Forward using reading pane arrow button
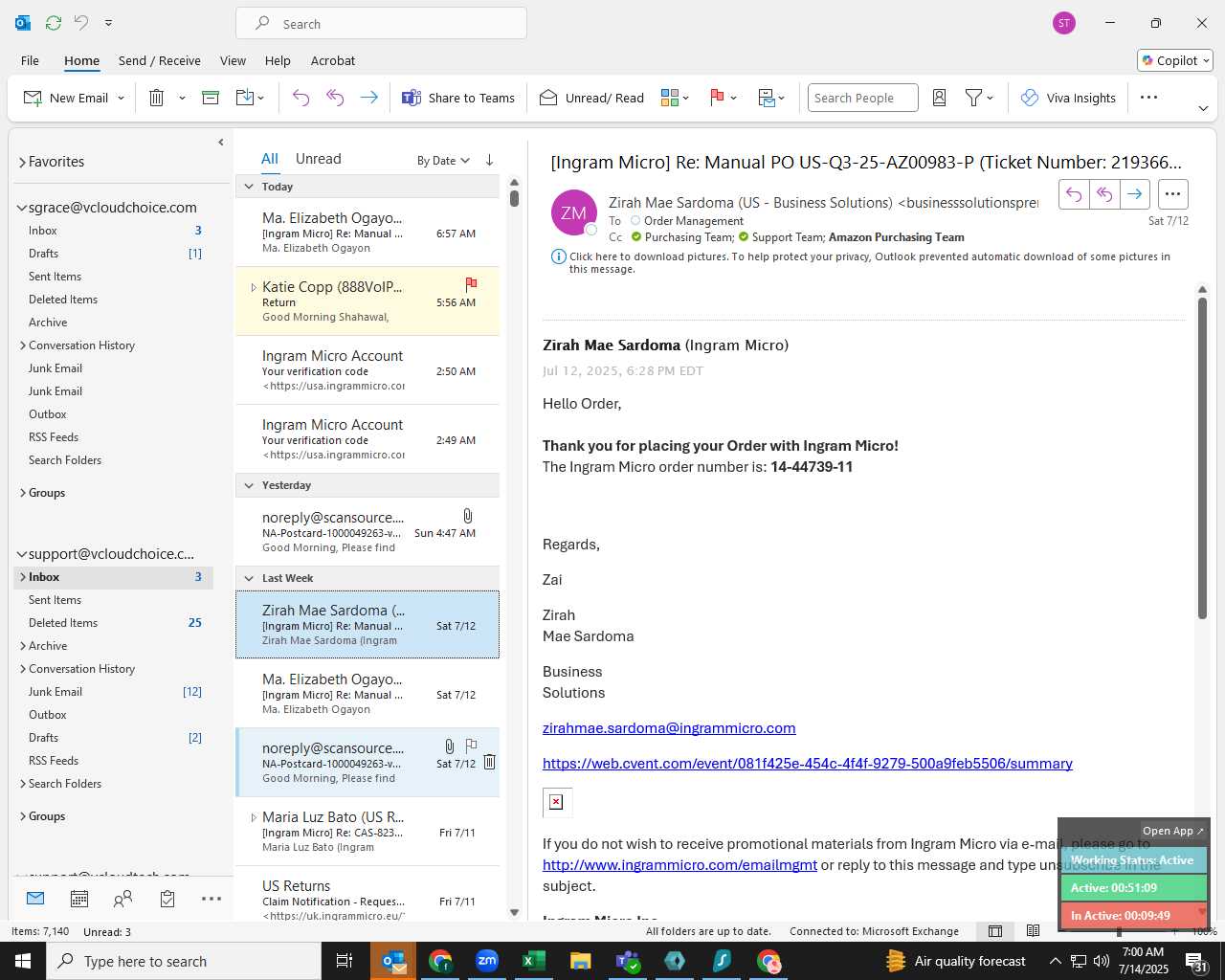Viewport: 1225px width, 980px height. 1135,194
